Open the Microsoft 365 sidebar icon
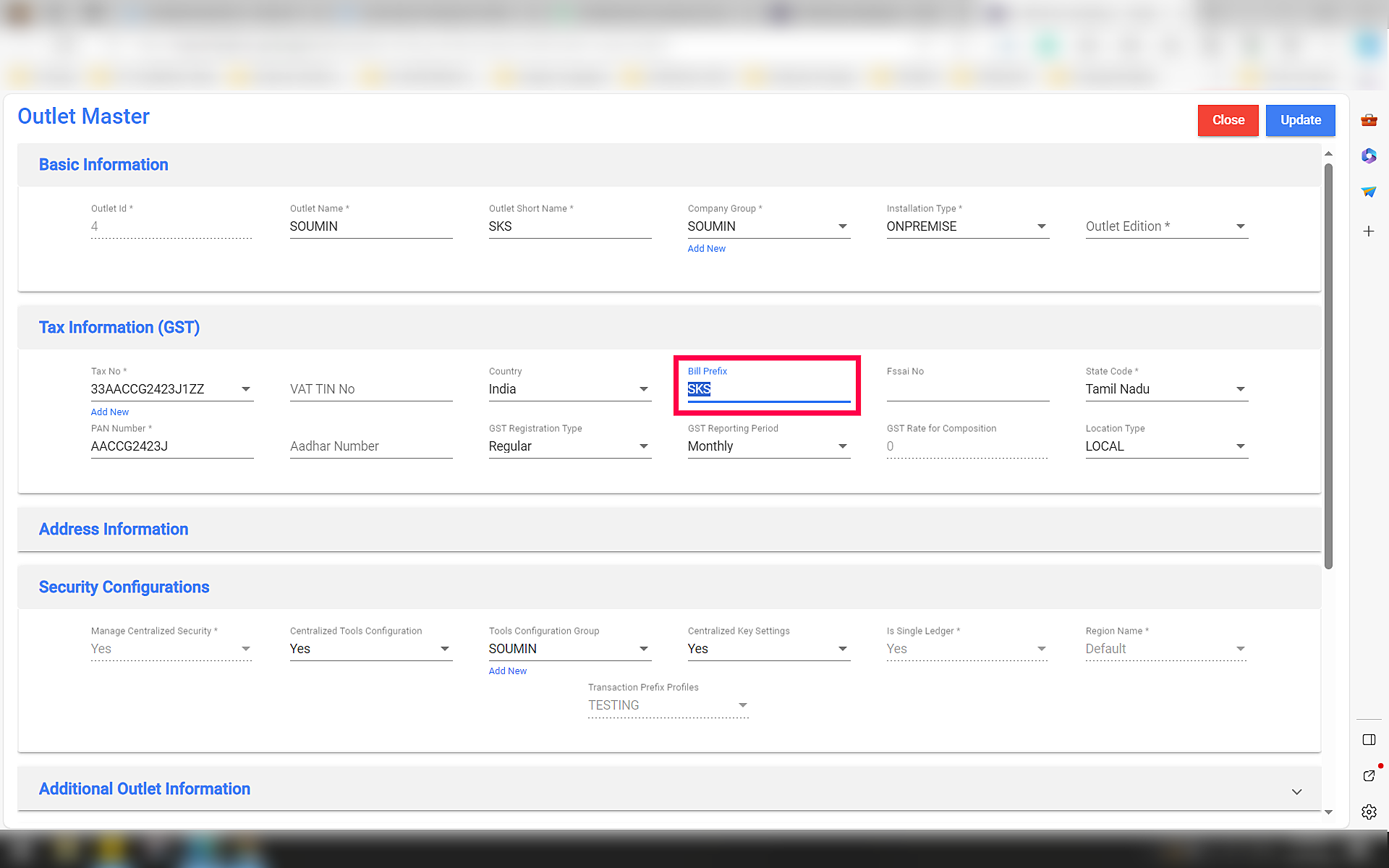The height and width of the screenshot is (868, 1389). click(x=1369, y=156)
